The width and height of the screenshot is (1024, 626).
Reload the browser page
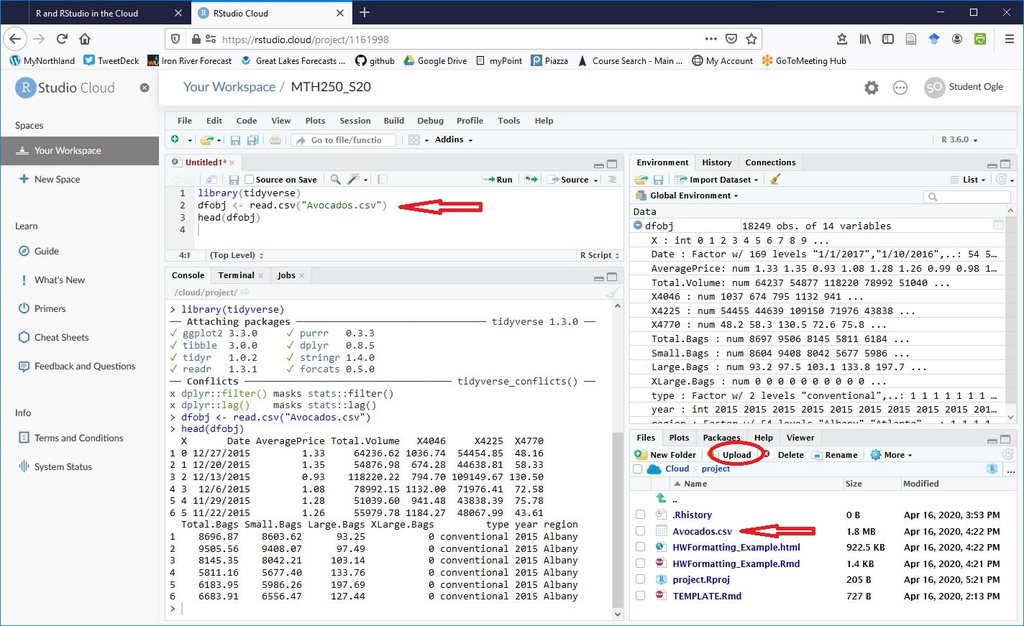point(62,39)
